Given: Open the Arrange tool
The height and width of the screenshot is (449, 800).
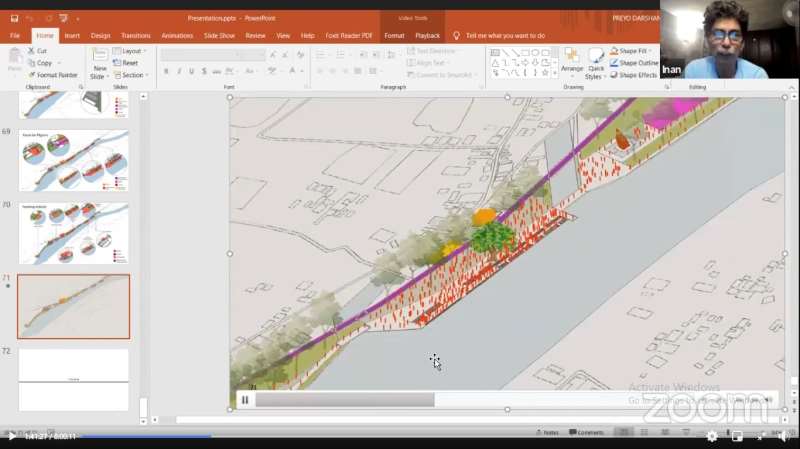Looking at the screenshot, I should click(x=571, y=61).
